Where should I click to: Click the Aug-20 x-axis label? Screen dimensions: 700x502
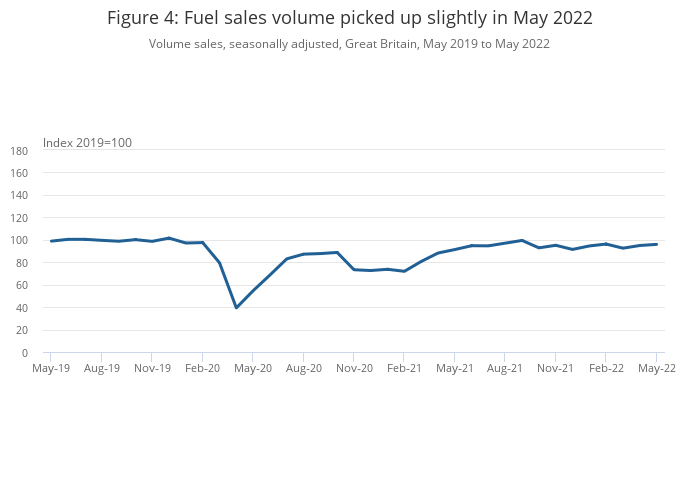(x=303, y=368)
